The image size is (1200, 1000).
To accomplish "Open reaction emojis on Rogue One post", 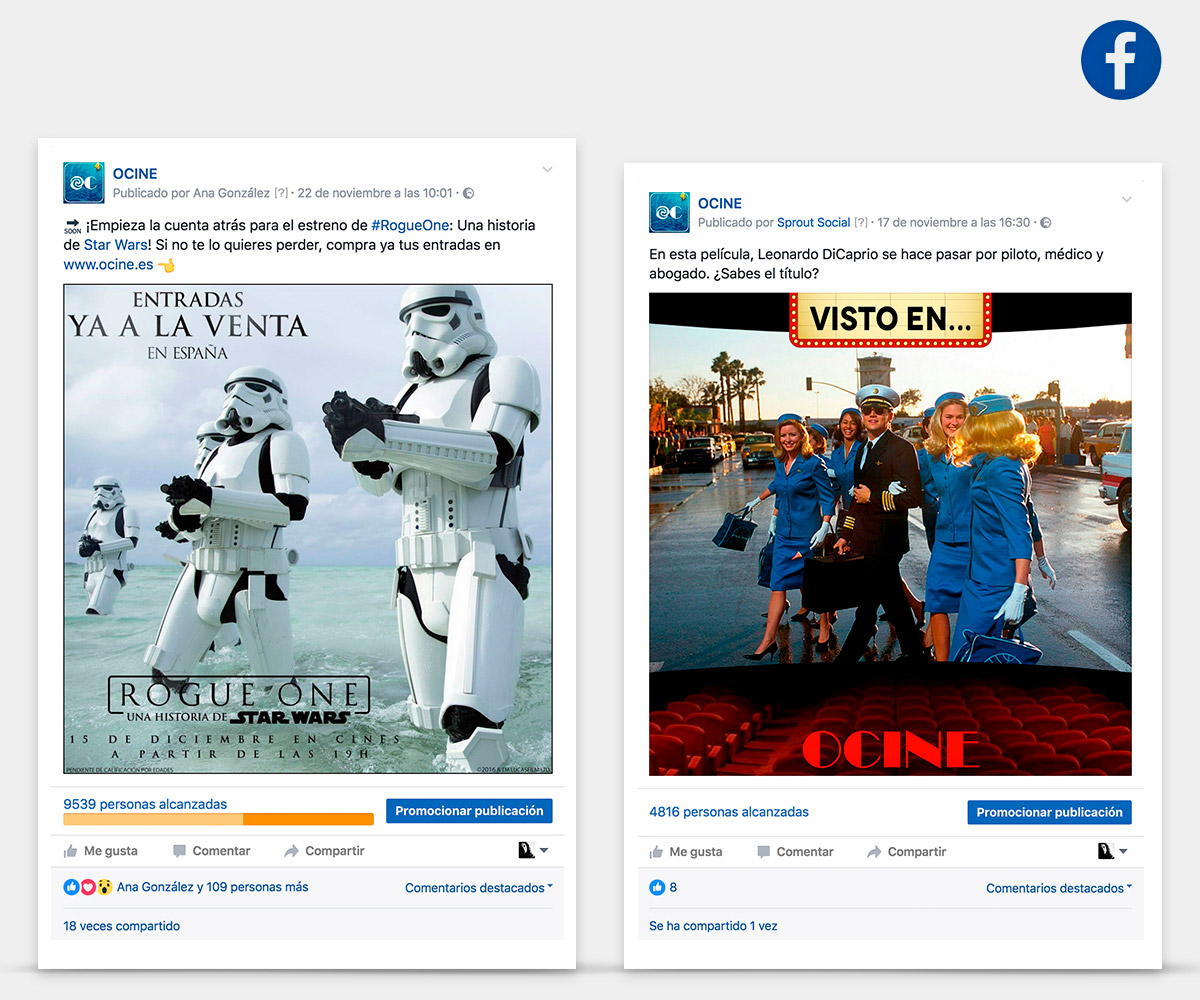I will pos(88,887).
